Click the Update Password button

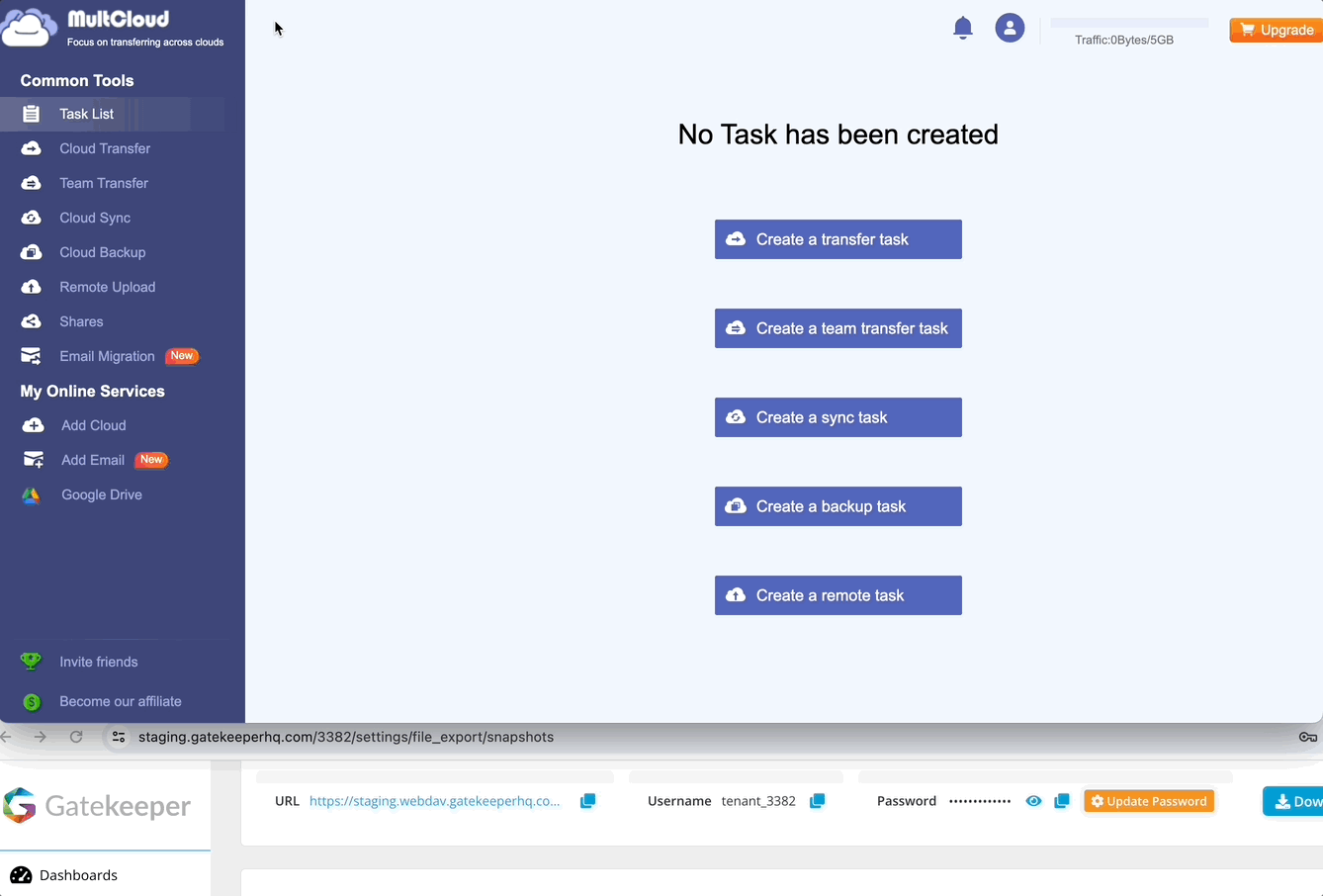click(x=1149, y=801)
